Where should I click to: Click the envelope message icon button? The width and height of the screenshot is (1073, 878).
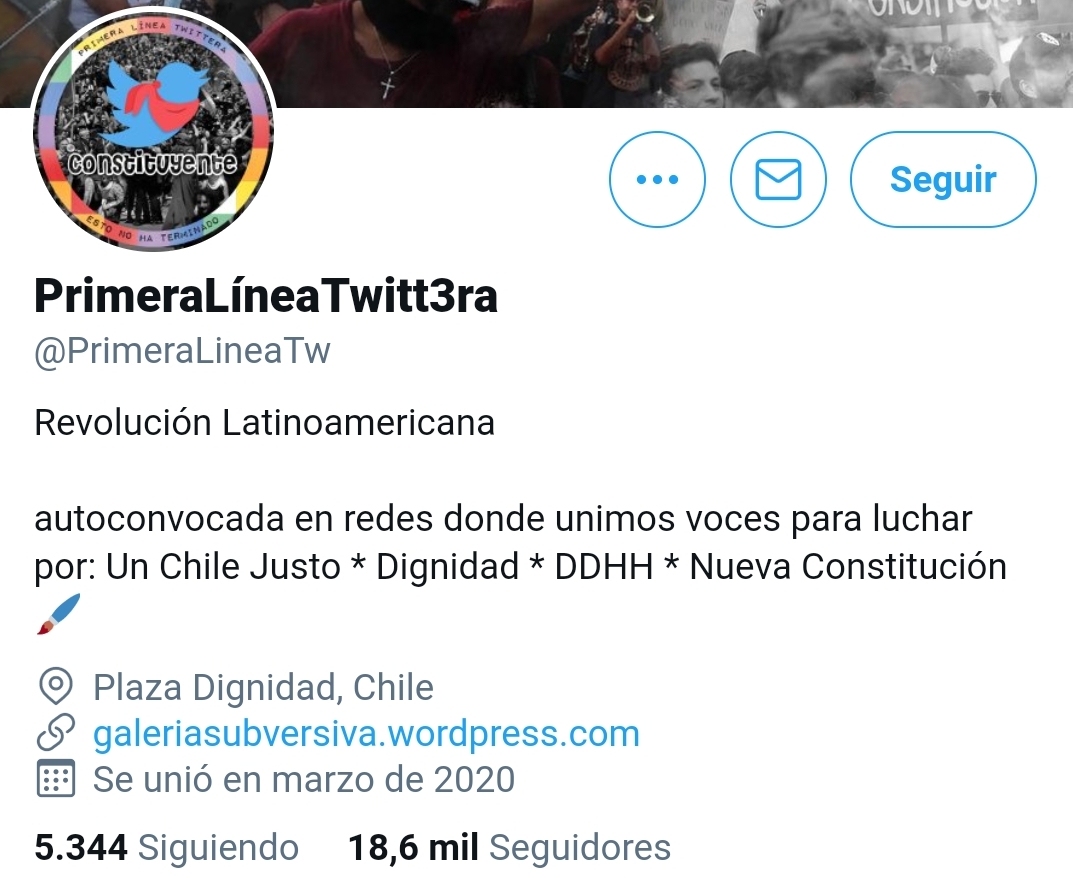[x=778, y=179]
